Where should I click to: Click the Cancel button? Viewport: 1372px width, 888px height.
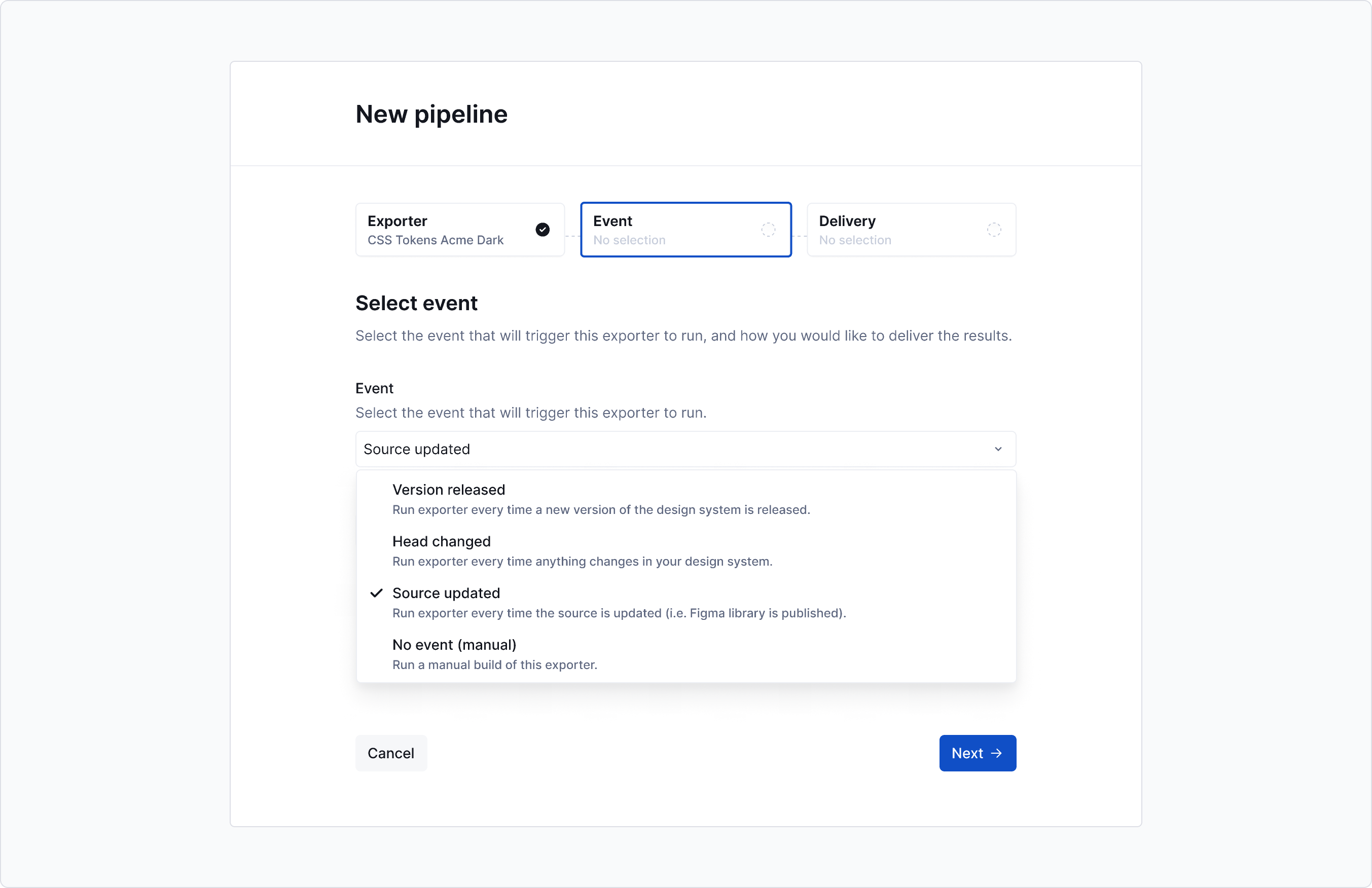(391, 753)
